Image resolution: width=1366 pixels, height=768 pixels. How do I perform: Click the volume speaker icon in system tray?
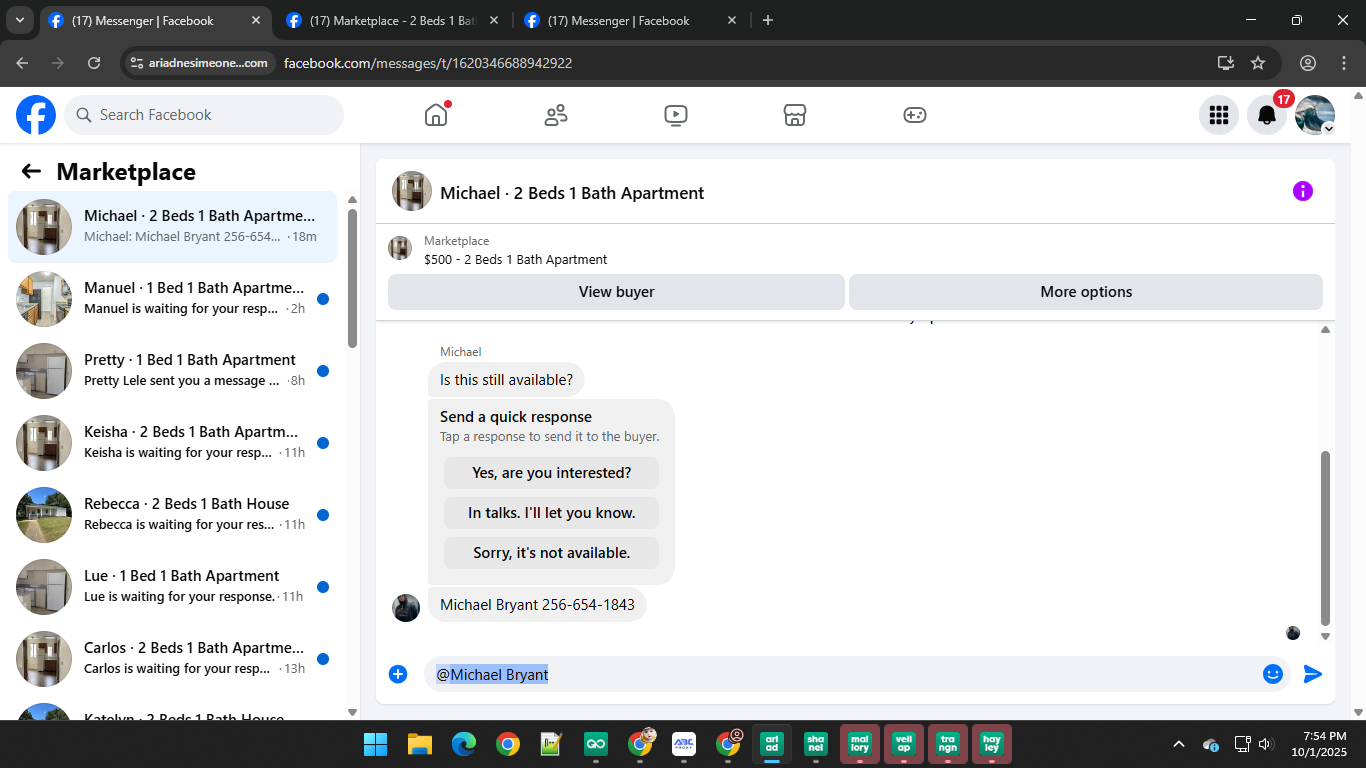coord(1265,744)
